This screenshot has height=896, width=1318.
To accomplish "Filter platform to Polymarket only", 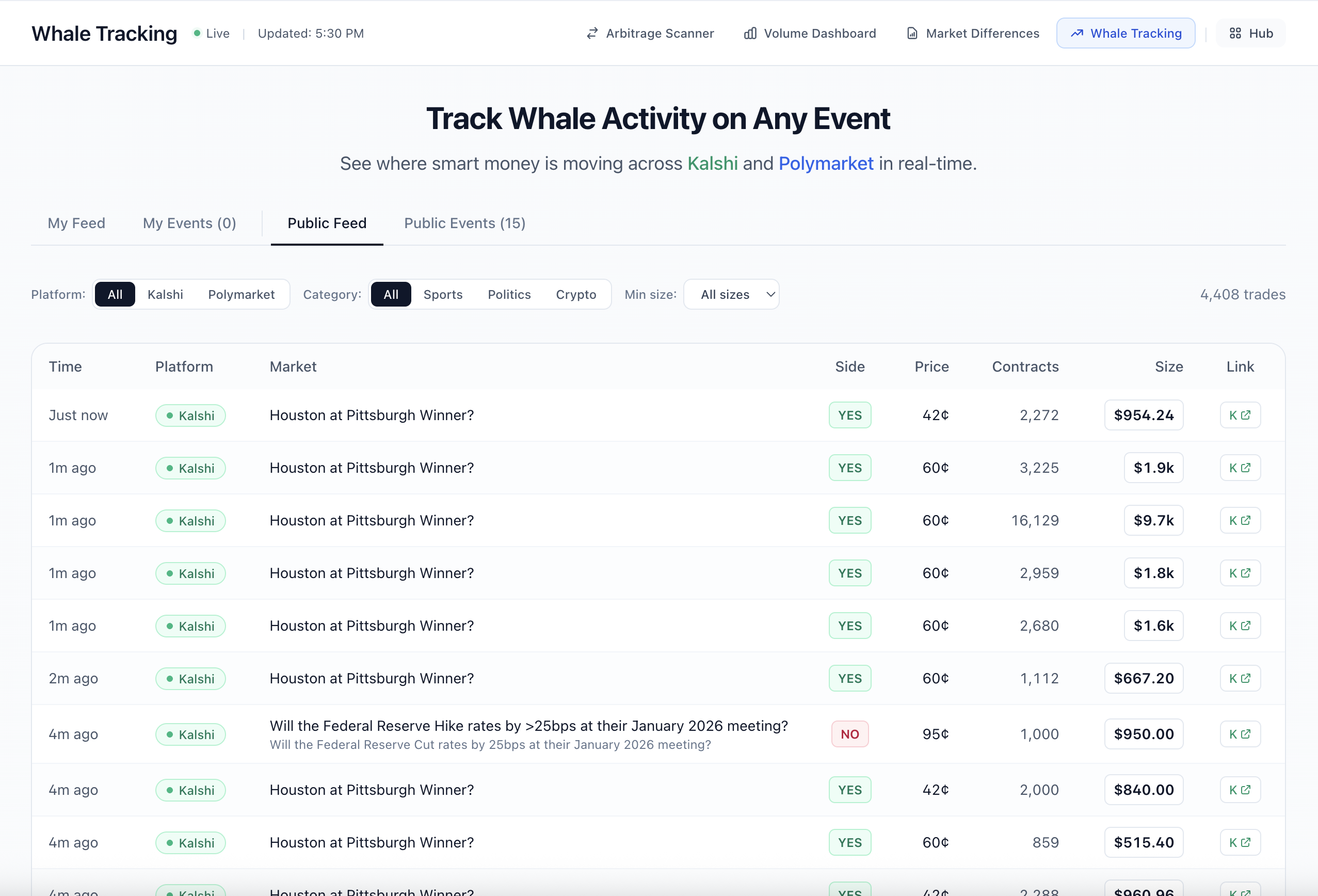I will click(x=241, y=294).
